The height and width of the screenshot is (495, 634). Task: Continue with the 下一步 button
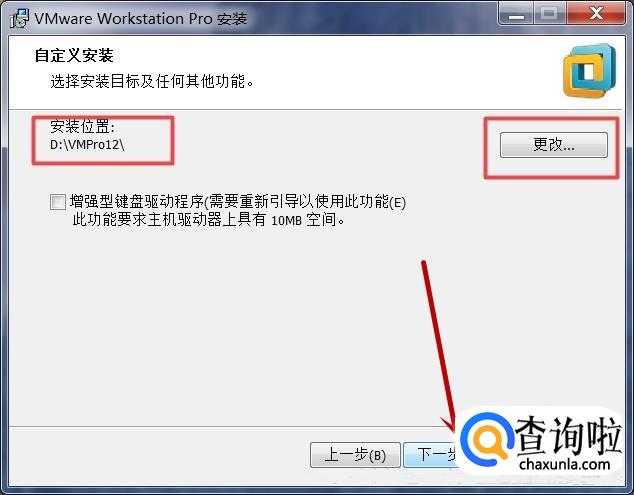tap(432, 455)
